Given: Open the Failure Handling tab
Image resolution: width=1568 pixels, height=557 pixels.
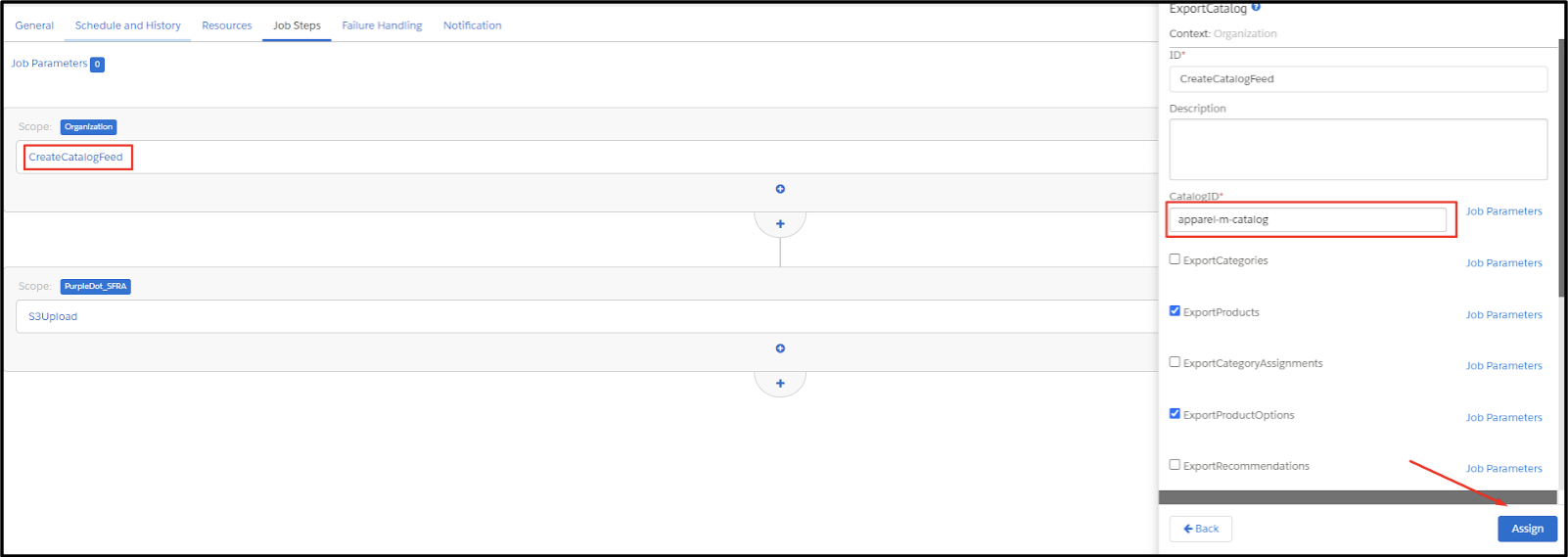Looking at the screenshot, I should [382, 25].
